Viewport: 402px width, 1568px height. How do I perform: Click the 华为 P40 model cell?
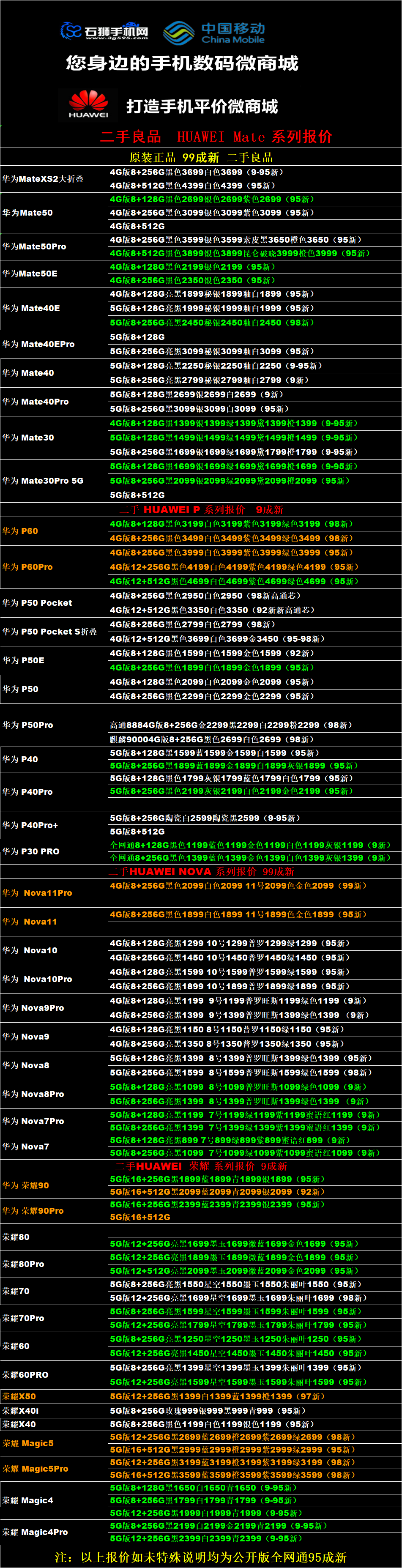(54, 759)
